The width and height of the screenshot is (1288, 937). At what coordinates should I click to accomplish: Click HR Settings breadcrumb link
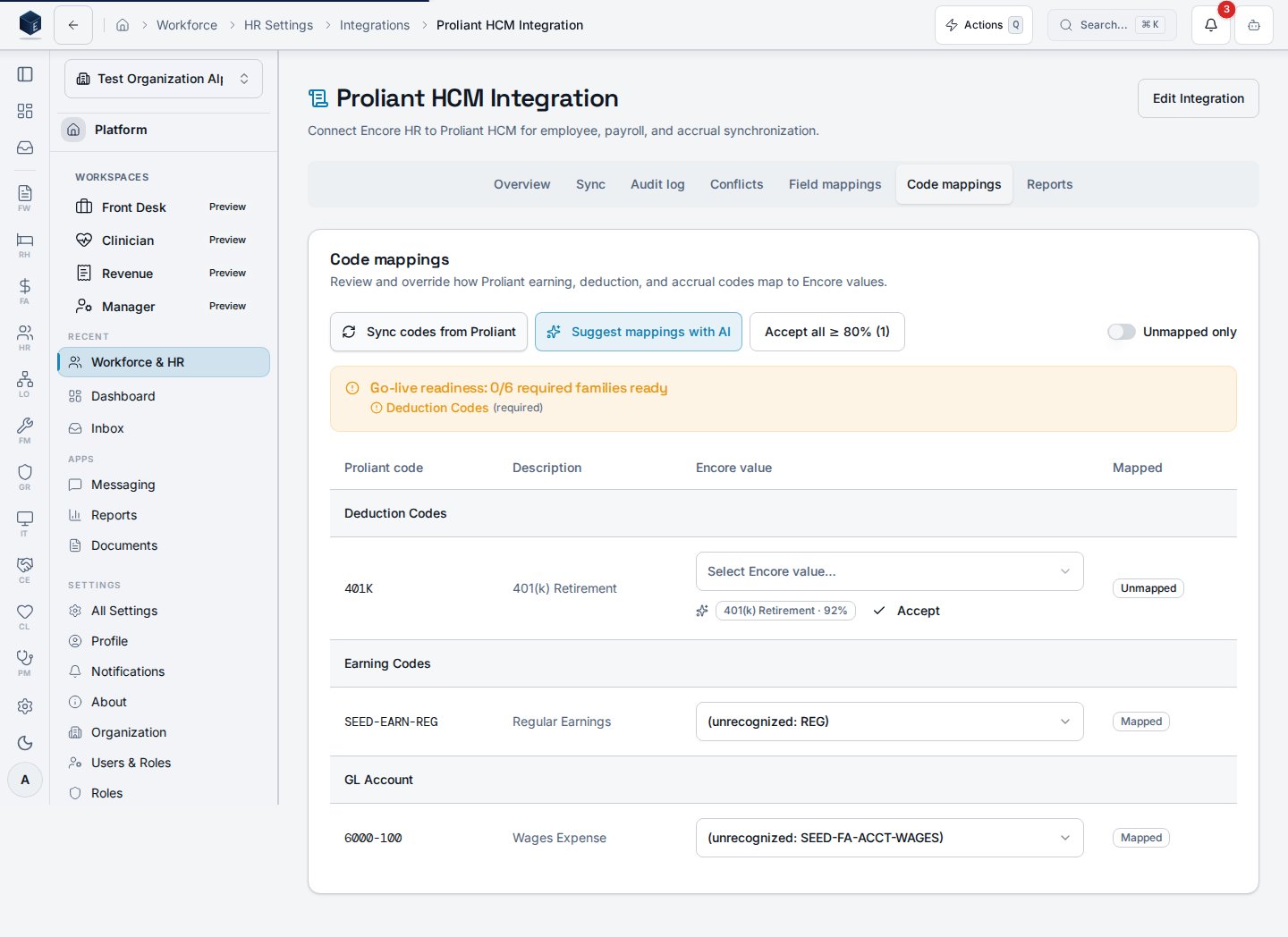pos(278,25)
